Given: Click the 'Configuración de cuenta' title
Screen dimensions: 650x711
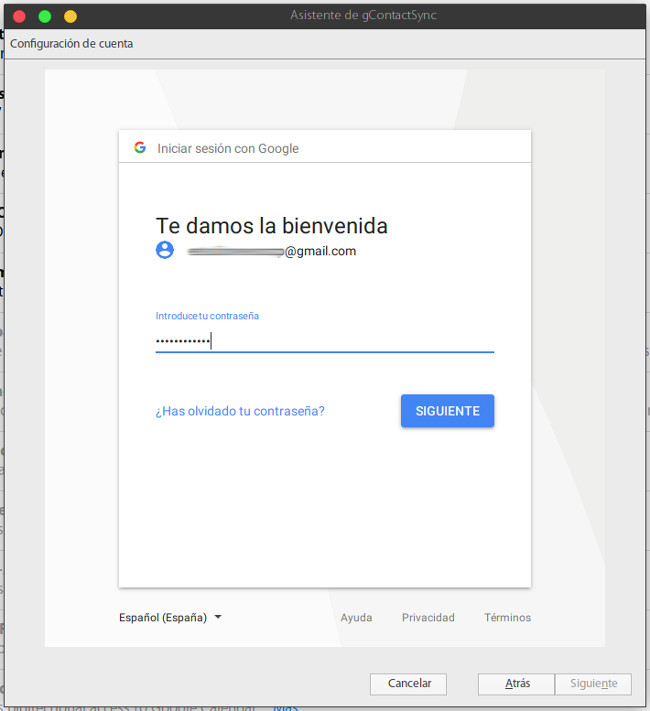Looking at the screenshot, I should pos(71,44).
